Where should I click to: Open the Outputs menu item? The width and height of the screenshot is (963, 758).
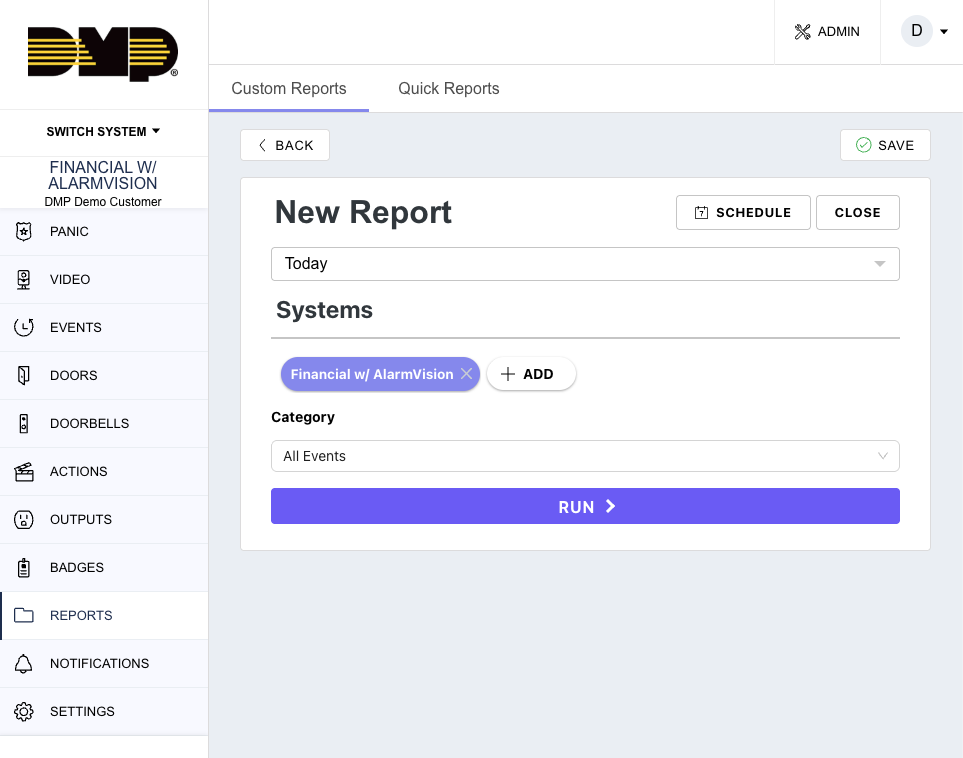coord(104,519)
